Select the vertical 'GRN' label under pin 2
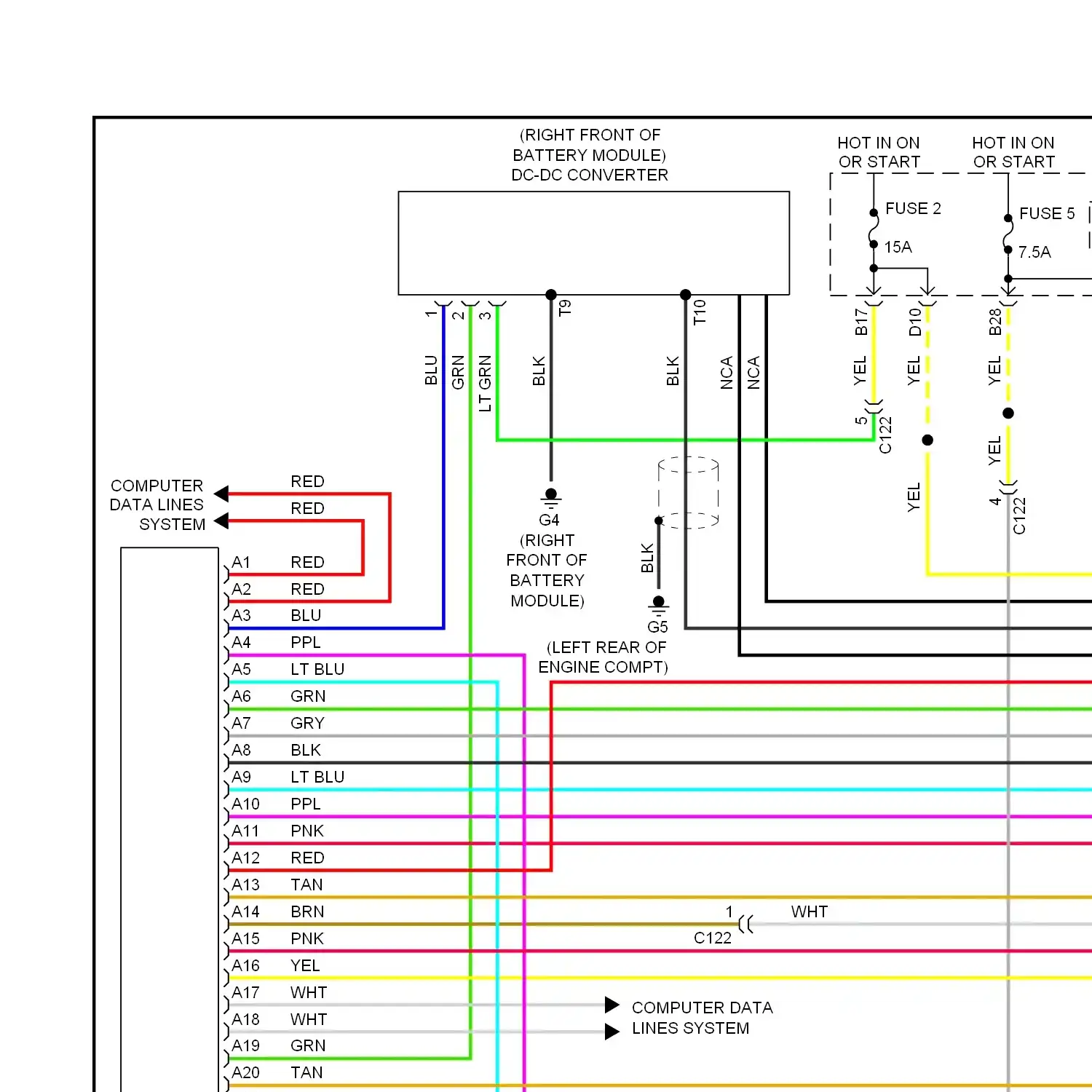This screenshot has width=1092, height=1092. point(458,373)
